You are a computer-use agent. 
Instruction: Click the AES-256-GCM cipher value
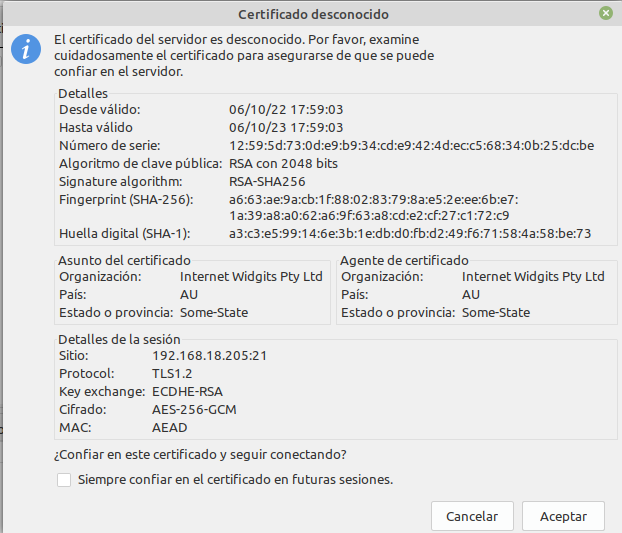point(194,409)
